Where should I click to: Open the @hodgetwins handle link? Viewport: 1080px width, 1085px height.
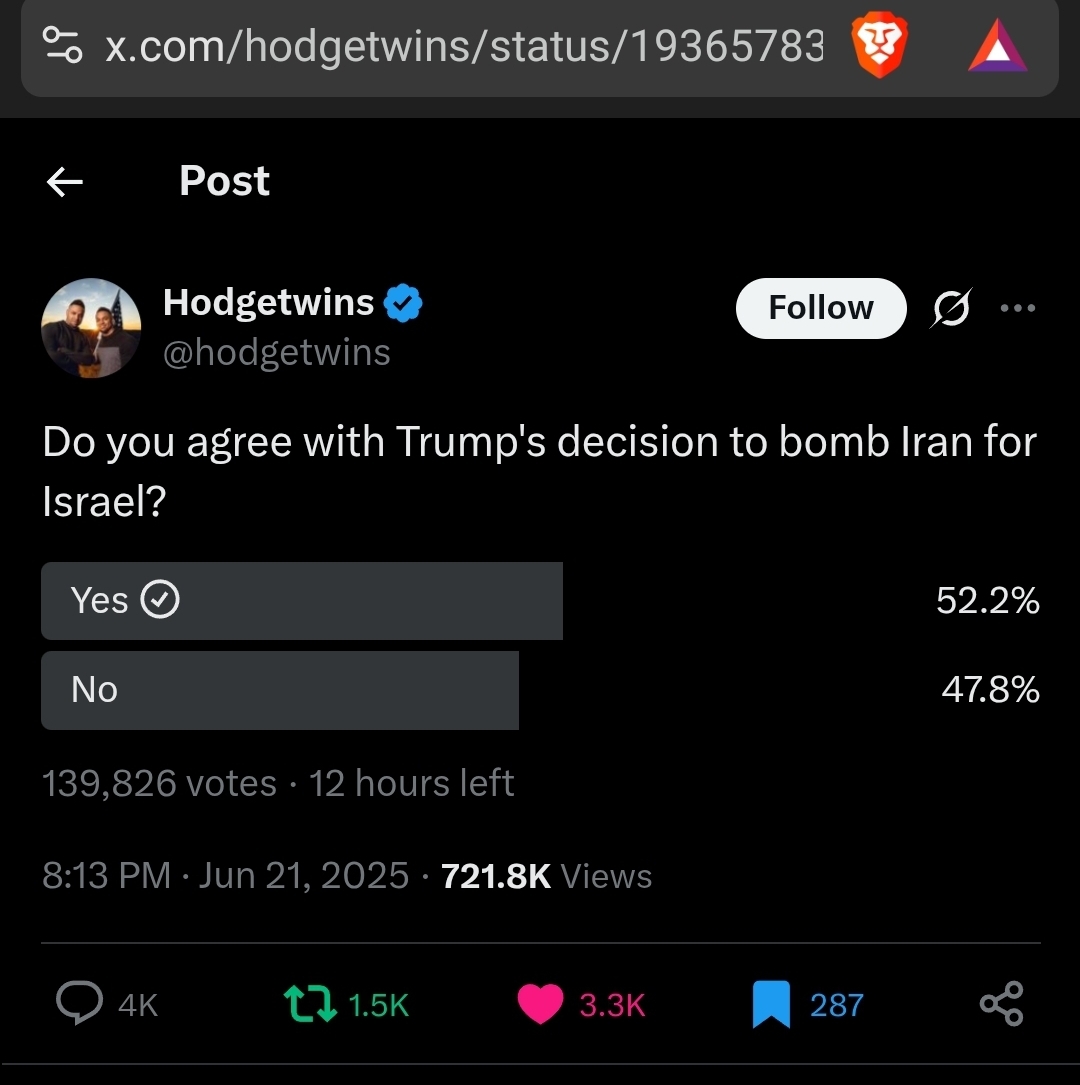(277, 352)
